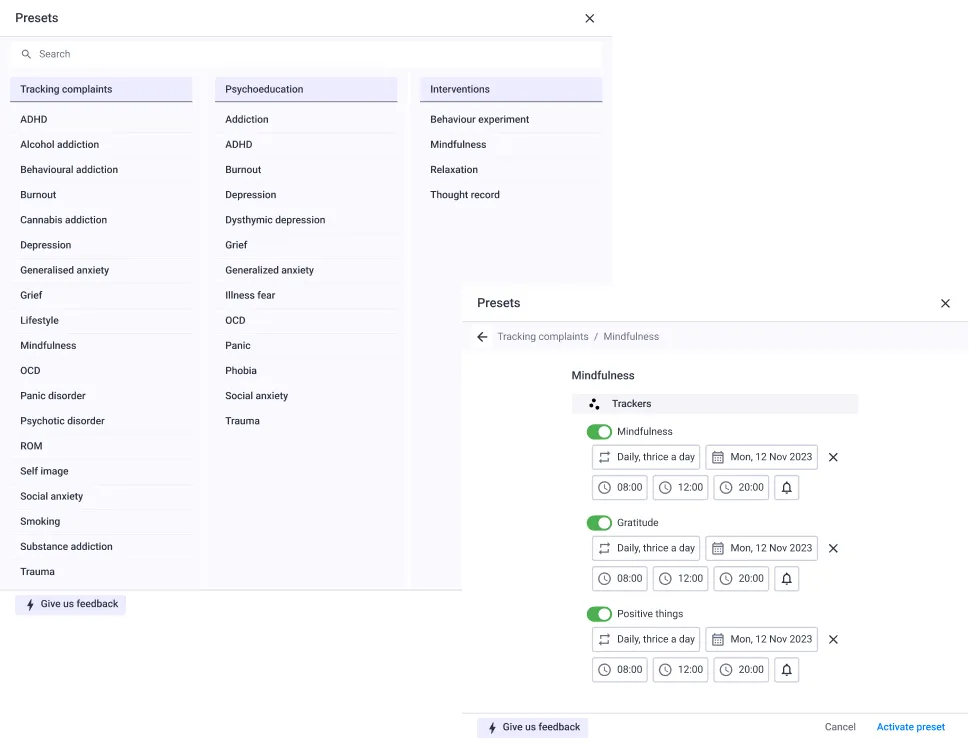Viewport: 969px width, 744px height.
Task: Choose Substance addiction under Tracking complaints
Action: click(x=101, y=547)
